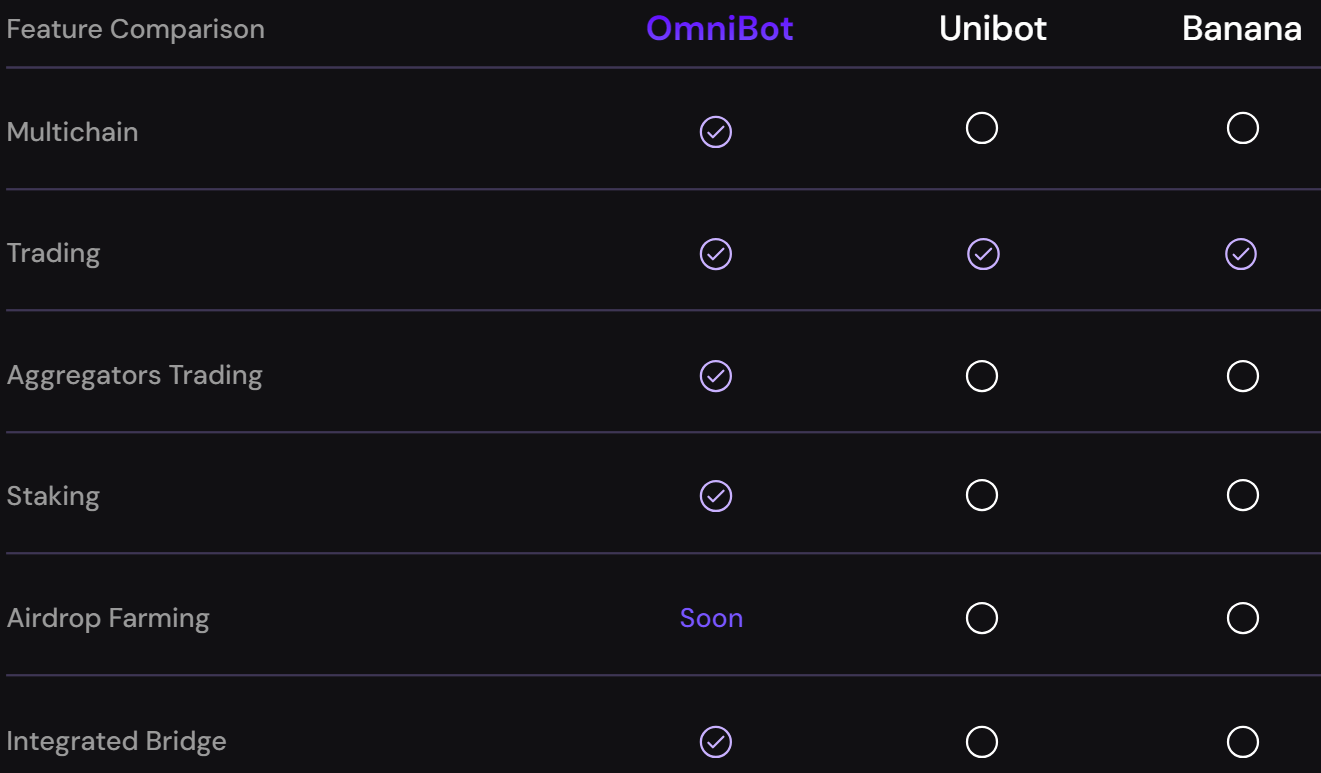Click the Soon label for Airdrop Farming

[711, 618]
